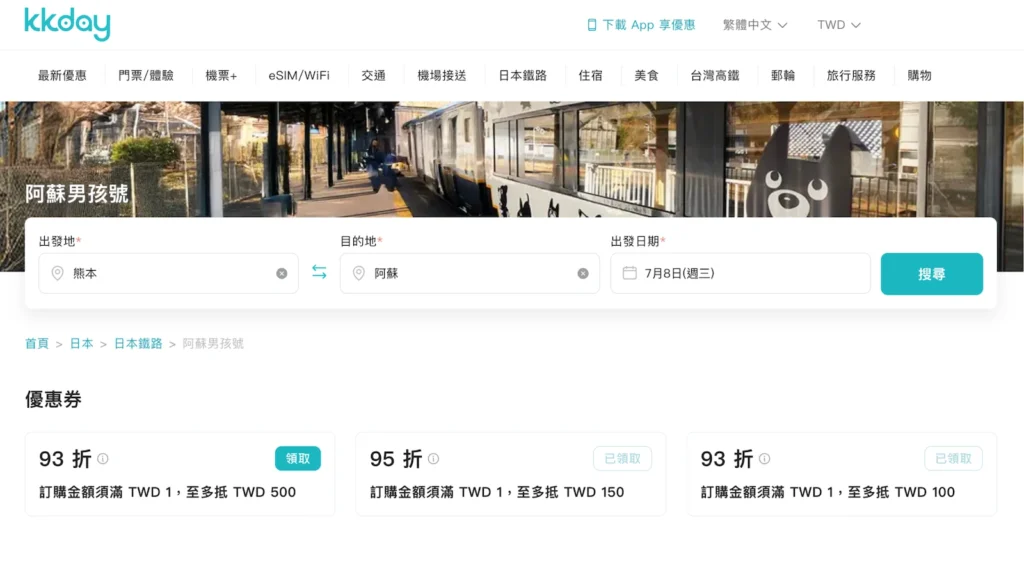Click the location pin in 目的地 field
The height and width of the screenshot is (576, 1024).
point(359,273)
